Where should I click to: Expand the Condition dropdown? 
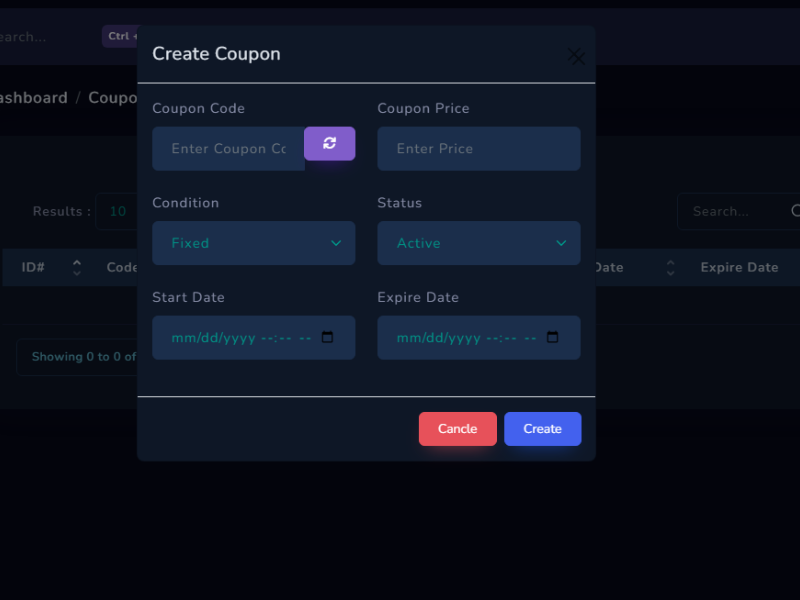(253, 243)
